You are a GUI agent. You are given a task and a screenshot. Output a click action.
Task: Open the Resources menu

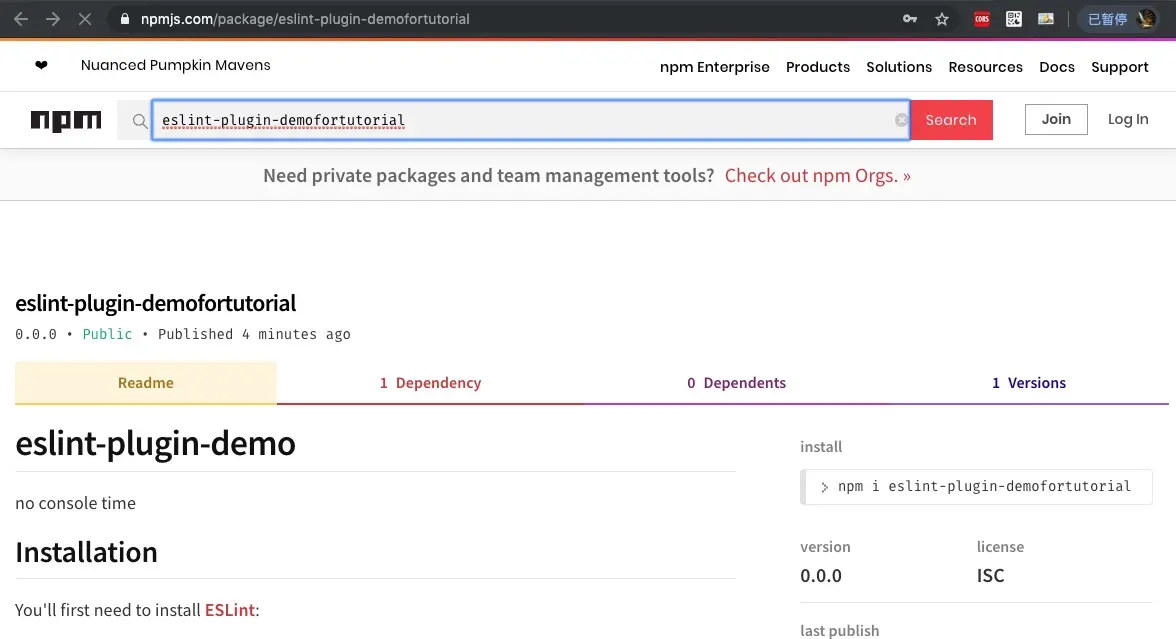click(986, 67)
